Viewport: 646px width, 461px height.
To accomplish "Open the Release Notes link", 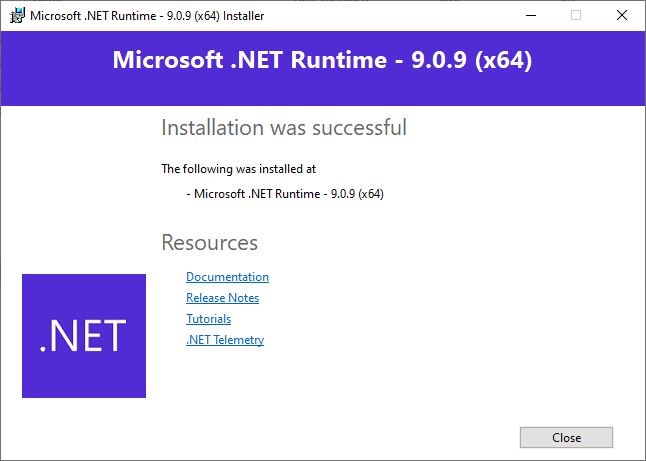I will click(x=222, y=298).
